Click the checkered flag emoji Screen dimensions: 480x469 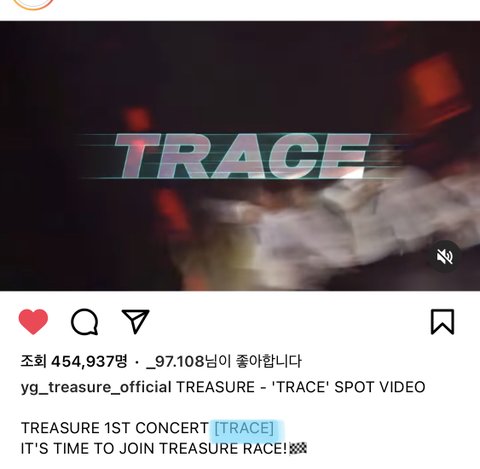(x=298, y=449)
